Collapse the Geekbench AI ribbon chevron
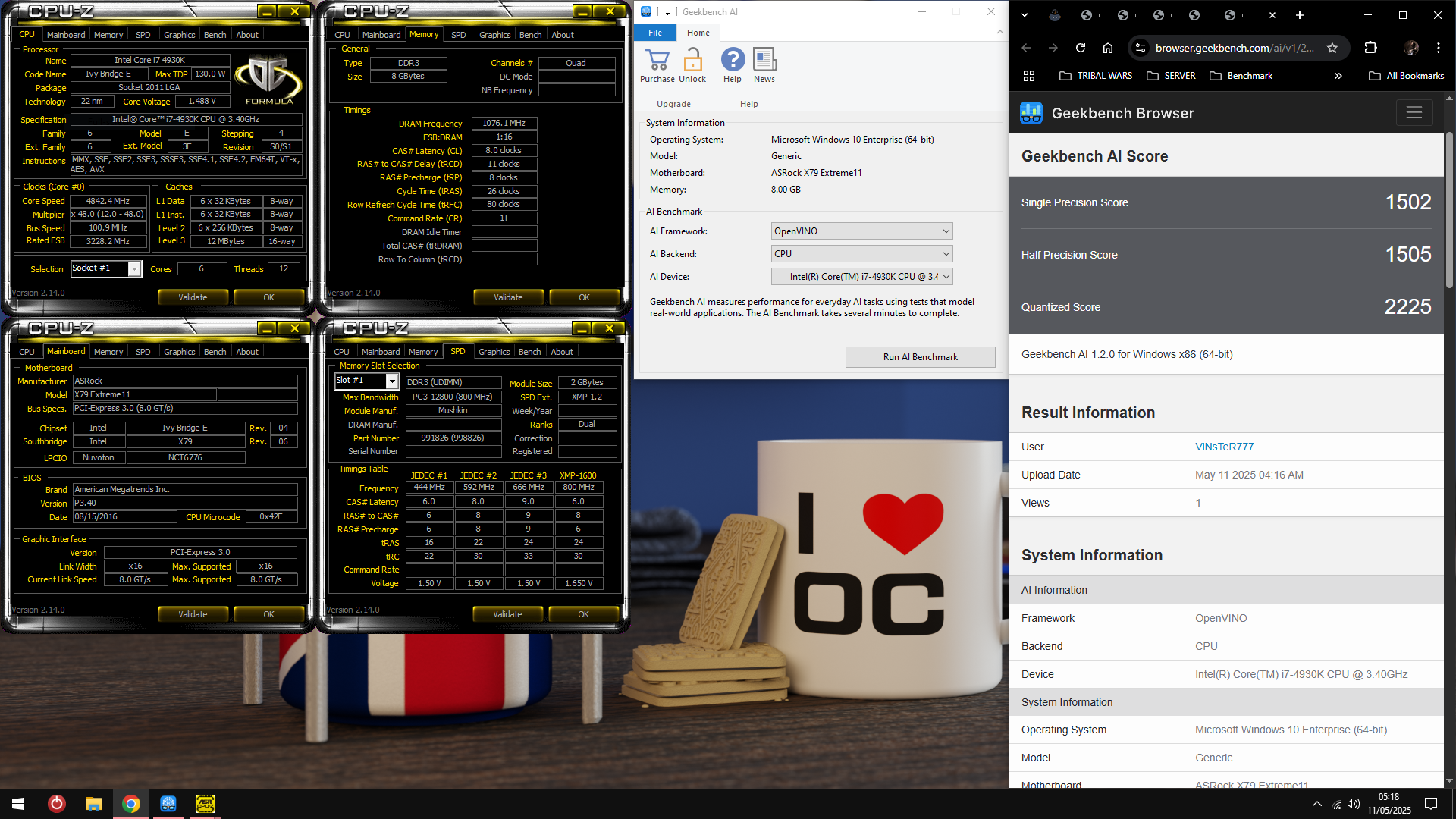This screenshot has width=1456, height=819. click(999, 32)
